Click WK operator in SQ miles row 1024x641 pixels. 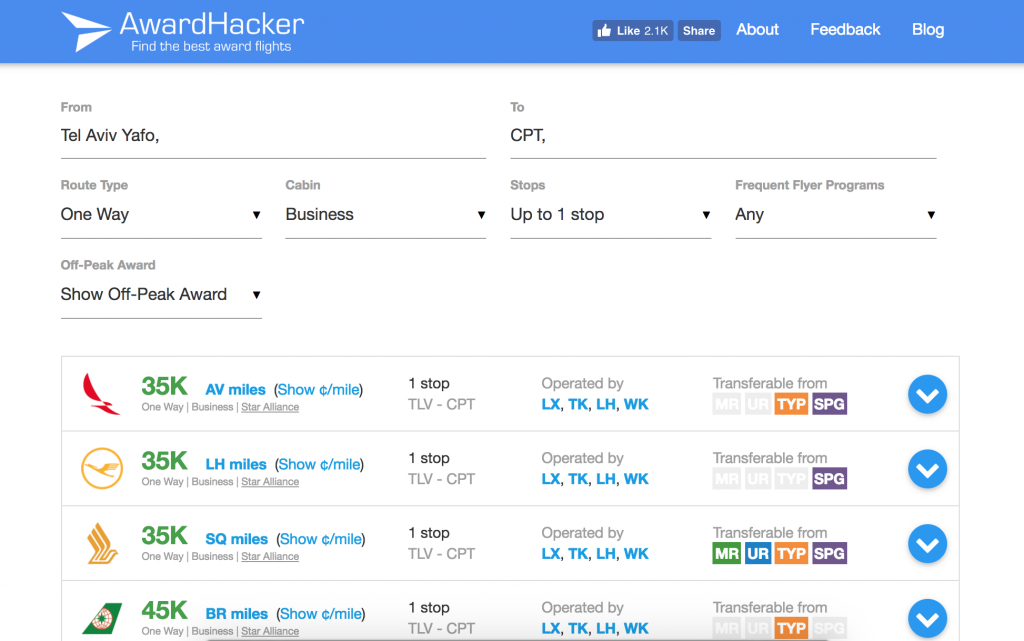pos(636,554)
